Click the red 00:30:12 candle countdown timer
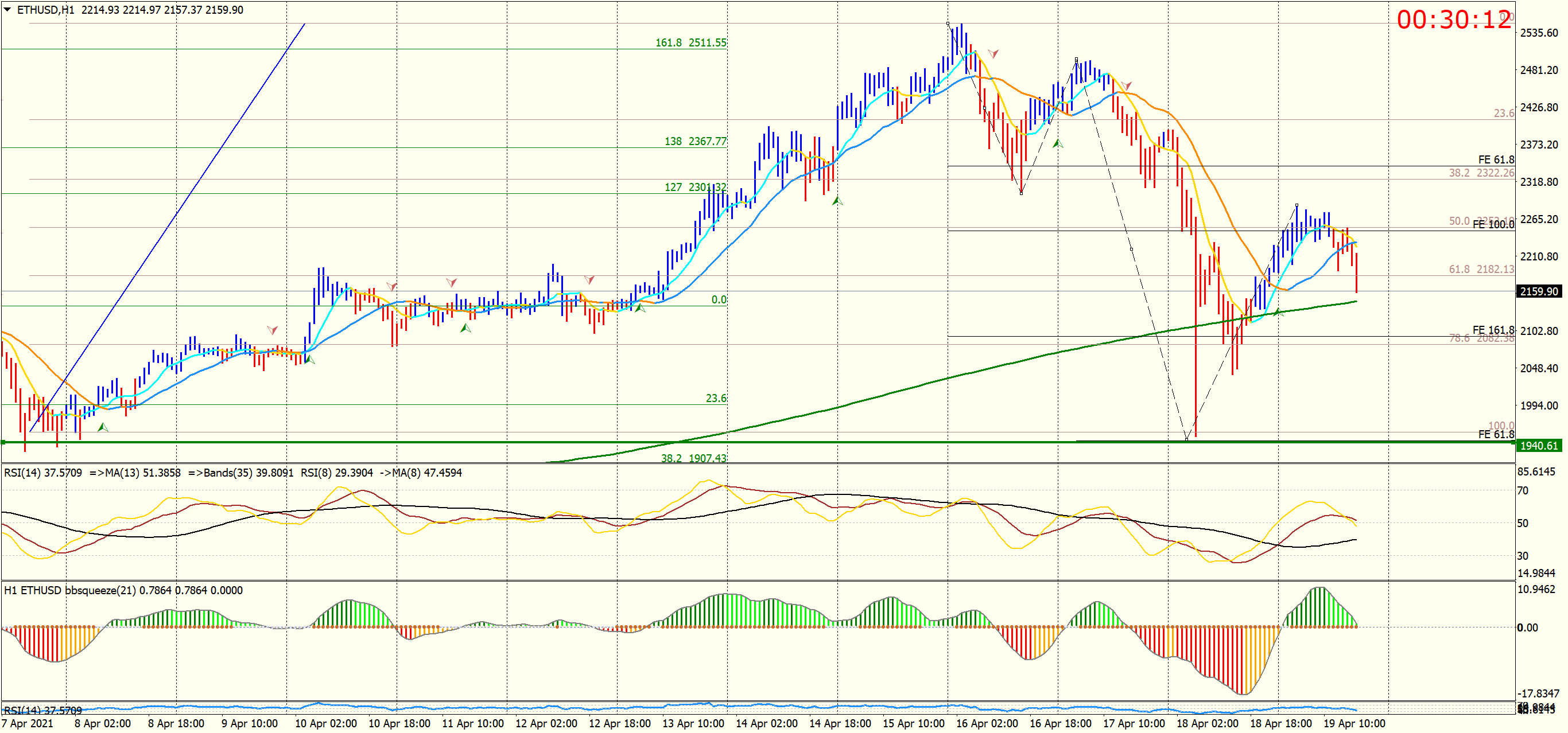The width and height of the screenshot is (1568, 733). [x=1453, y=20]
